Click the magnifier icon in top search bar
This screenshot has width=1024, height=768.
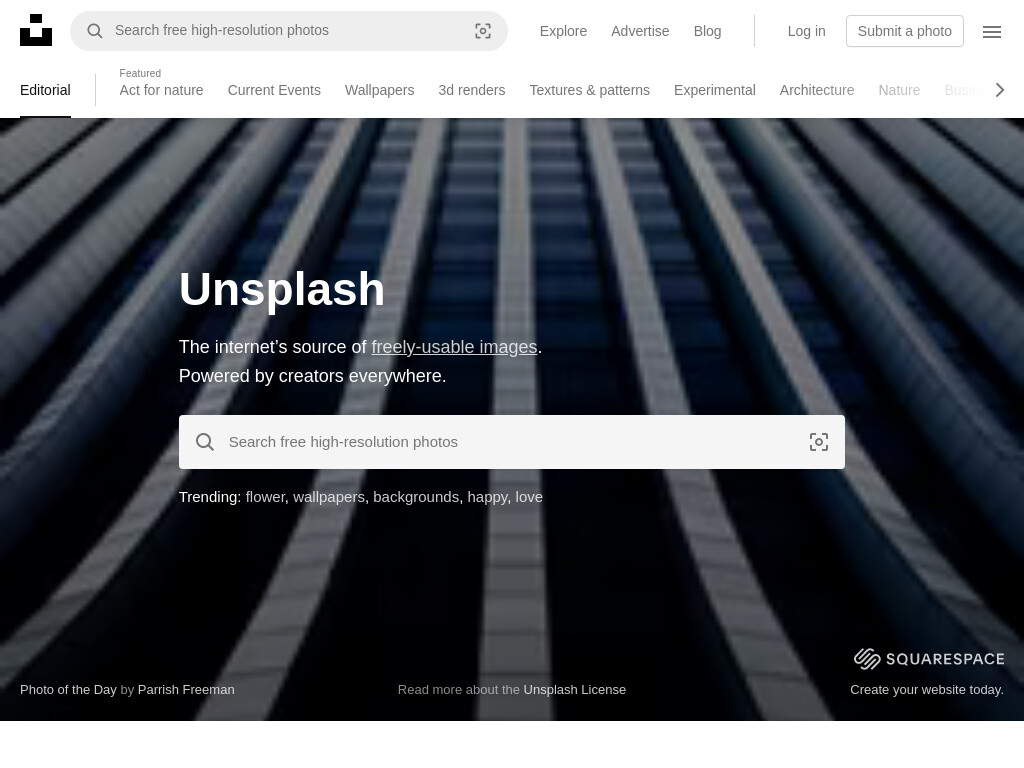coord(95,31)
